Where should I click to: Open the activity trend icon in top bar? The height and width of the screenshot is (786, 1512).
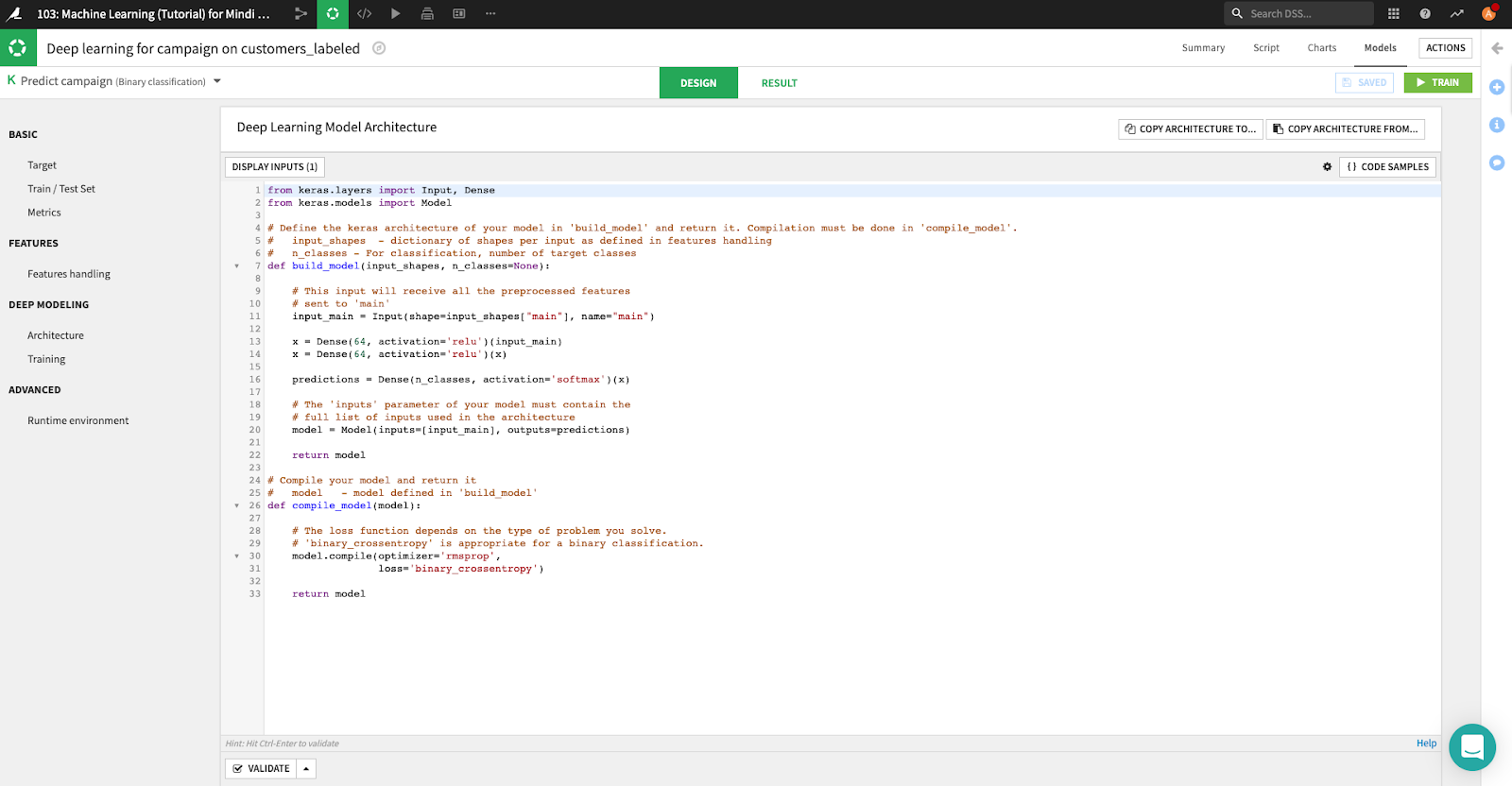click(1456, 14)
